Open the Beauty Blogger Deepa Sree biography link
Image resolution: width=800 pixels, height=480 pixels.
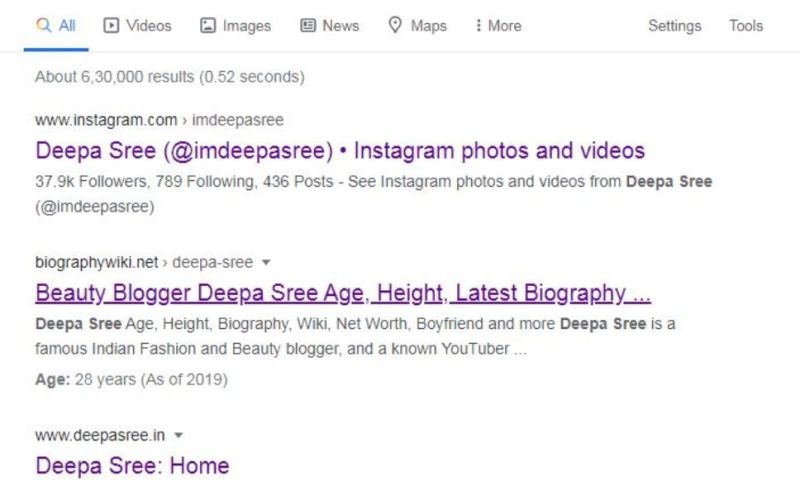(x=343, y=294)
